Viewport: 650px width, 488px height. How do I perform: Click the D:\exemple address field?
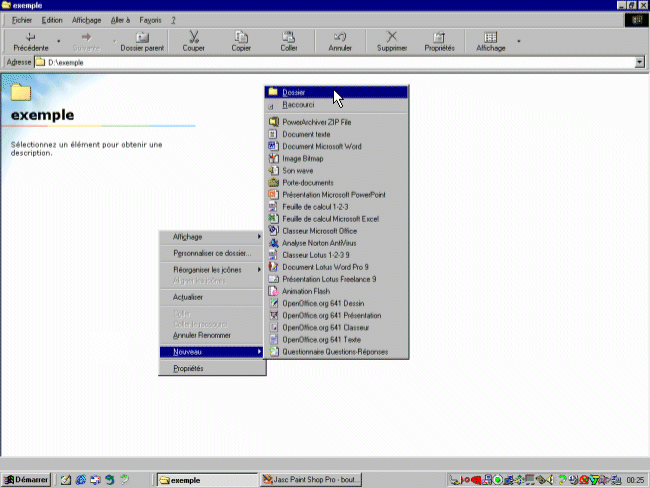tap(334, 62)
